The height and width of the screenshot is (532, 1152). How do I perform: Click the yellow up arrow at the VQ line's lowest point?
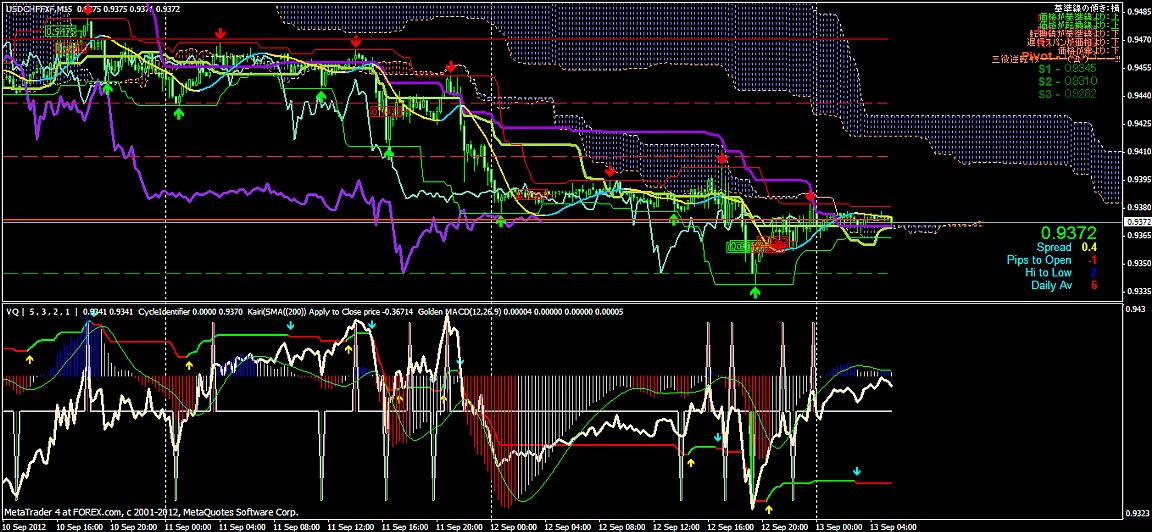(x=770, y=508)
